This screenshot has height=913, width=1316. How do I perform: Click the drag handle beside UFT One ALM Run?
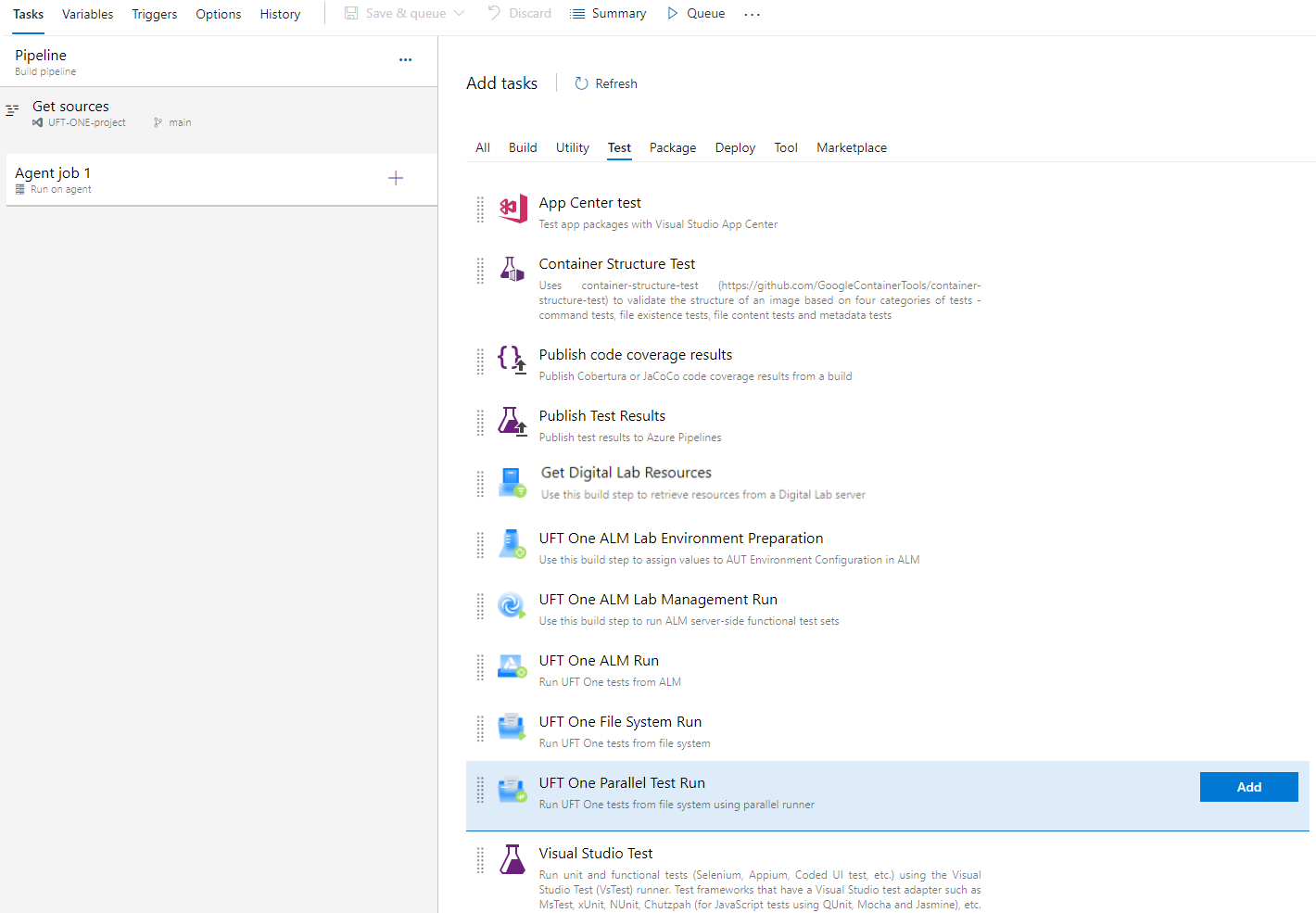(x=480, y=667)
